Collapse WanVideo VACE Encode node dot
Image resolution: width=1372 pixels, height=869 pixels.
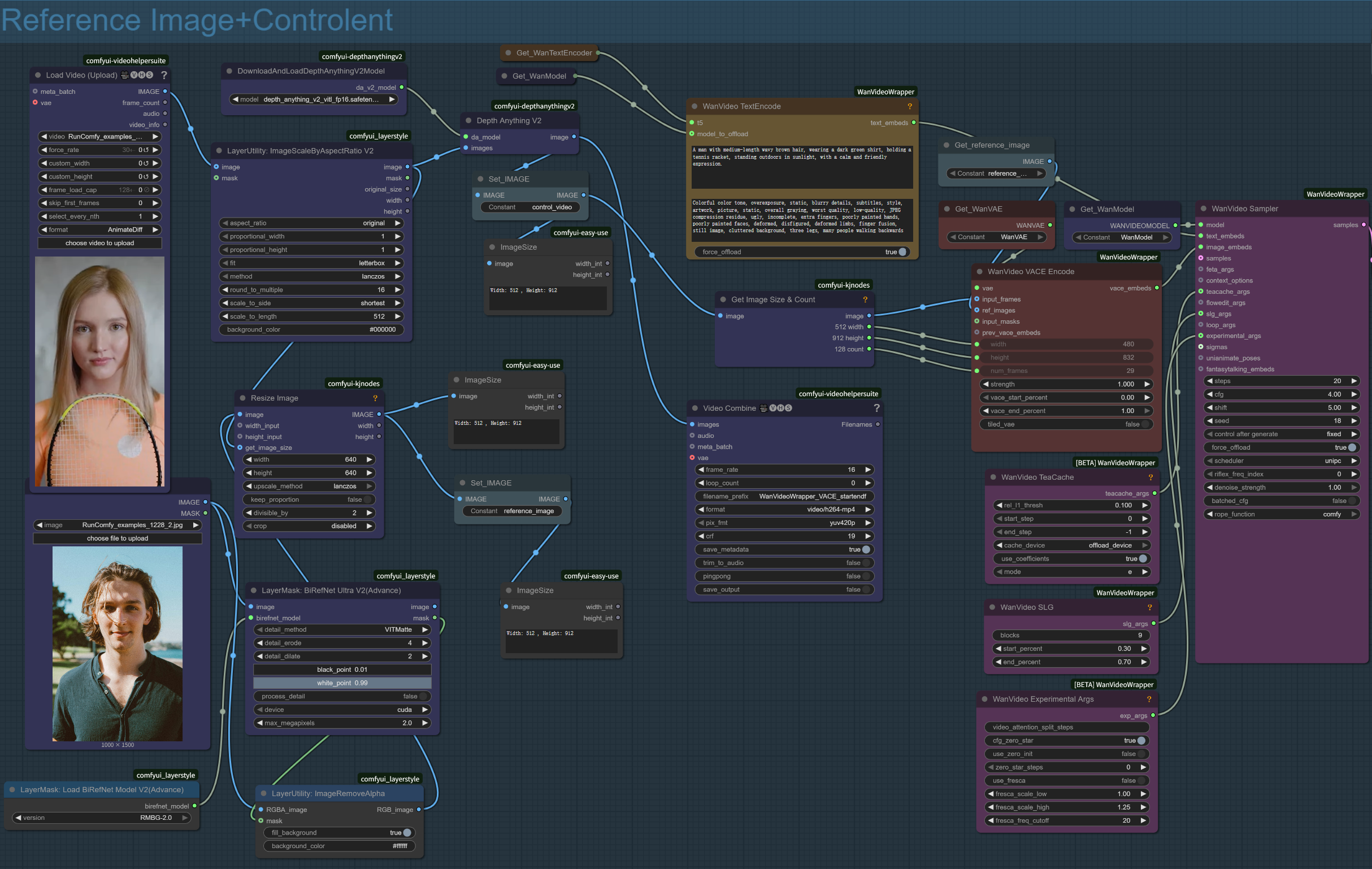point(980,271)
